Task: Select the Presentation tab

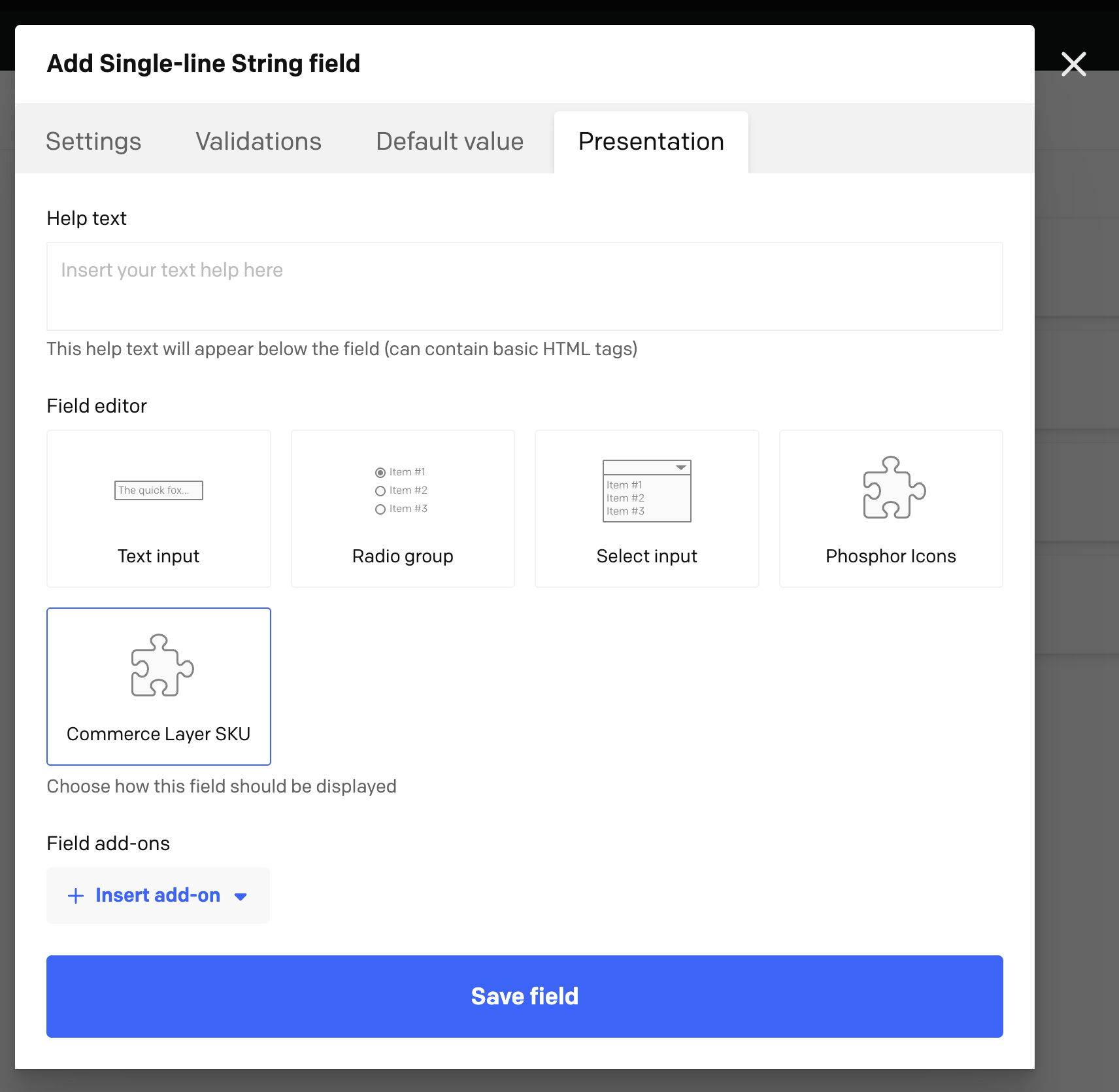Action: click(x=651, y=141)
